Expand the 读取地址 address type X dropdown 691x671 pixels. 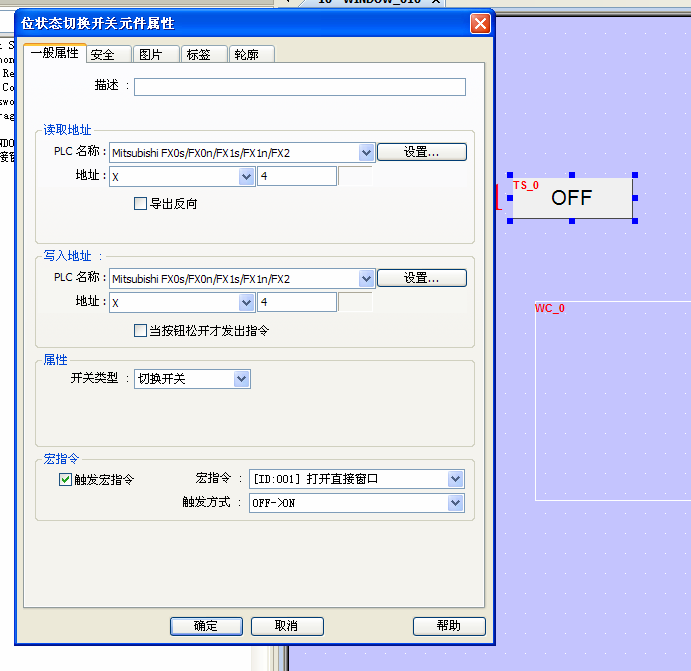tap(246, 177)
